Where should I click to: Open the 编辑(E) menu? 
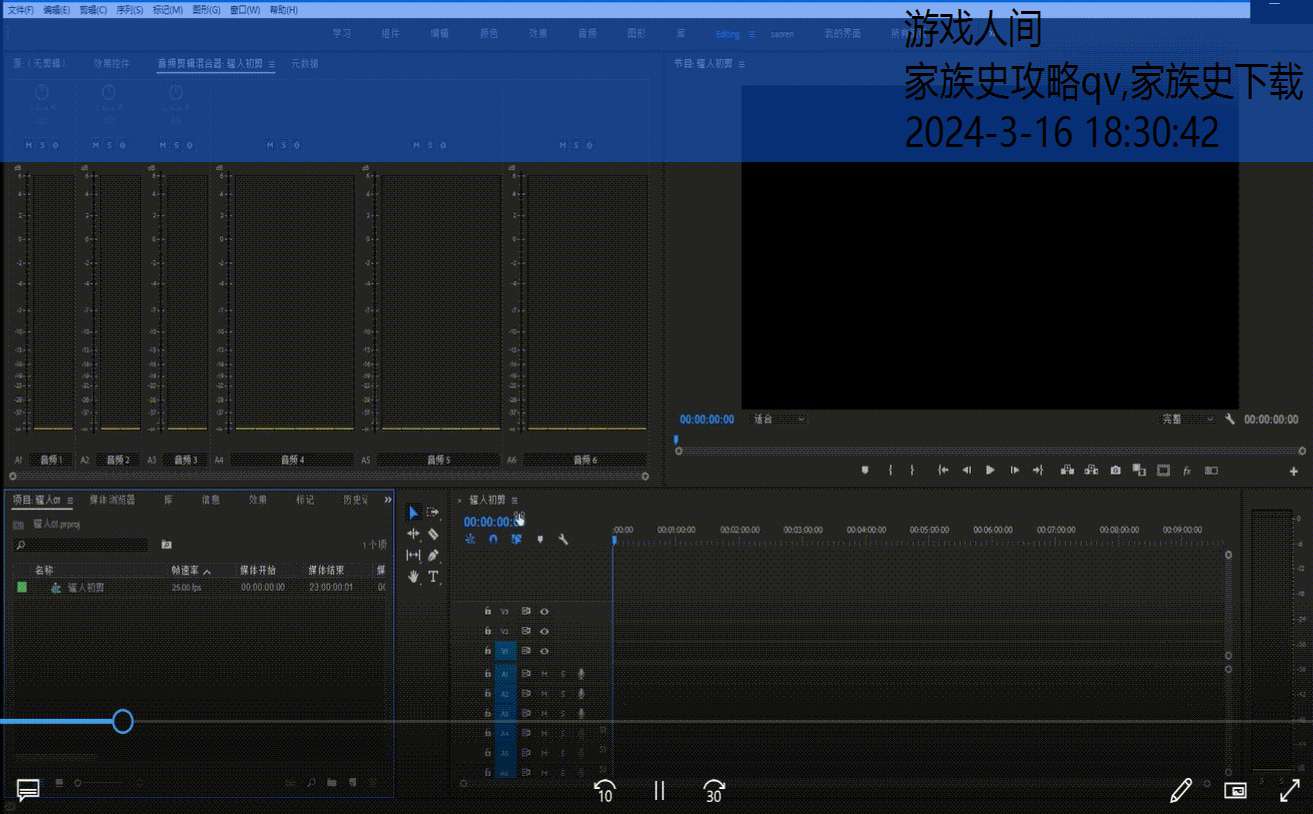click(57, 9)
